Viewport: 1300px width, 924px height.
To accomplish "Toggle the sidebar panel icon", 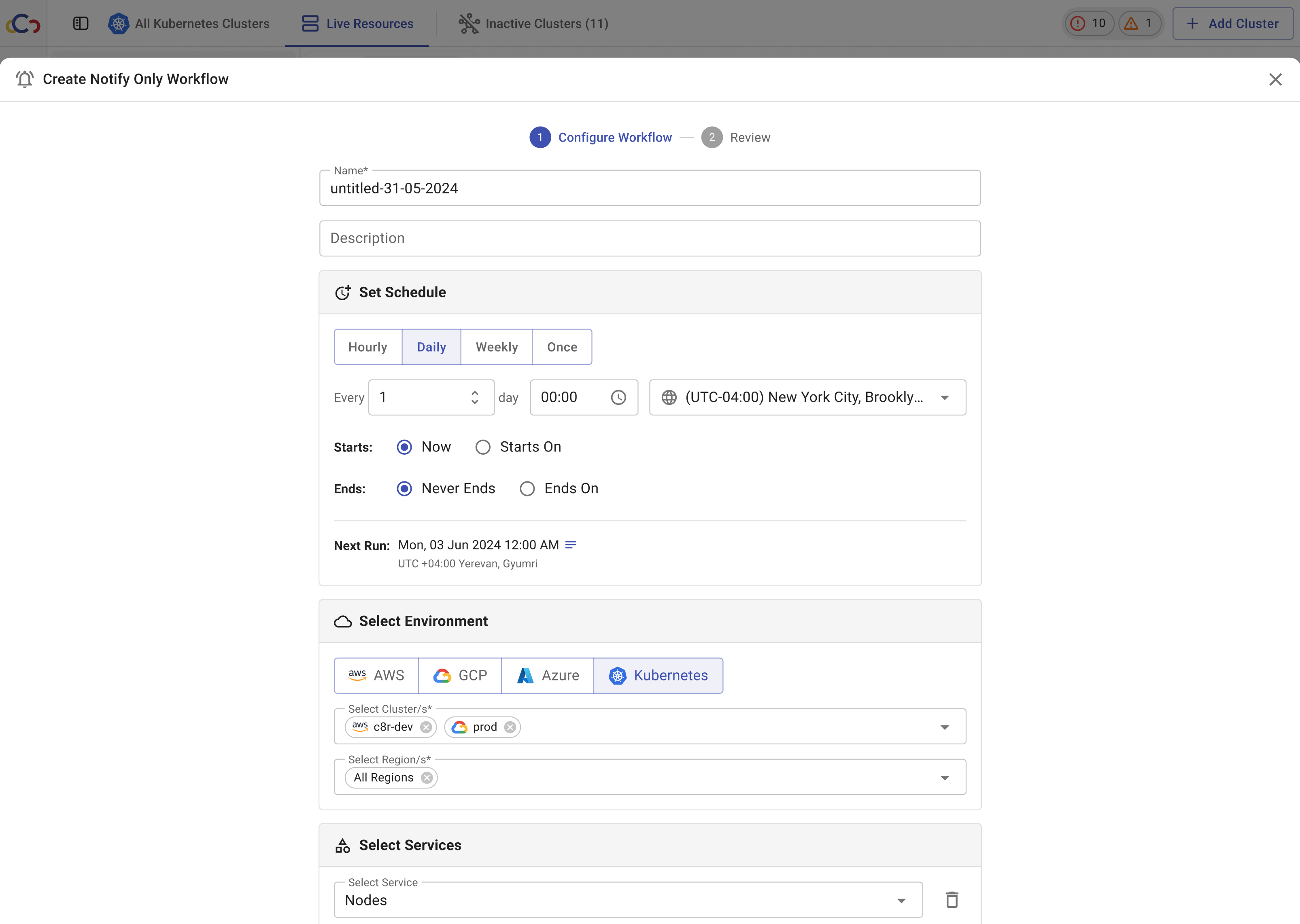I will [x=81, y=23].
